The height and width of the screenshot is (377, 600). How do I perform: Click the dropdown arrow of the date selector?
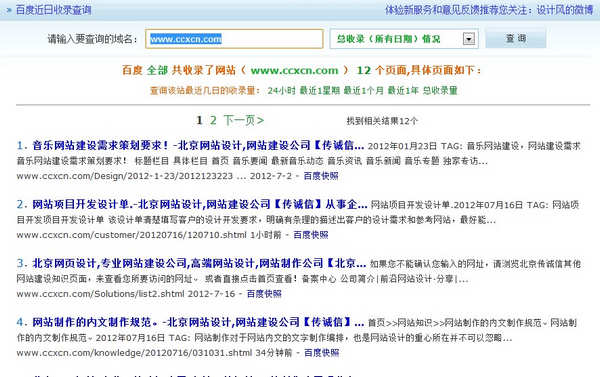[x=469, y=39]
